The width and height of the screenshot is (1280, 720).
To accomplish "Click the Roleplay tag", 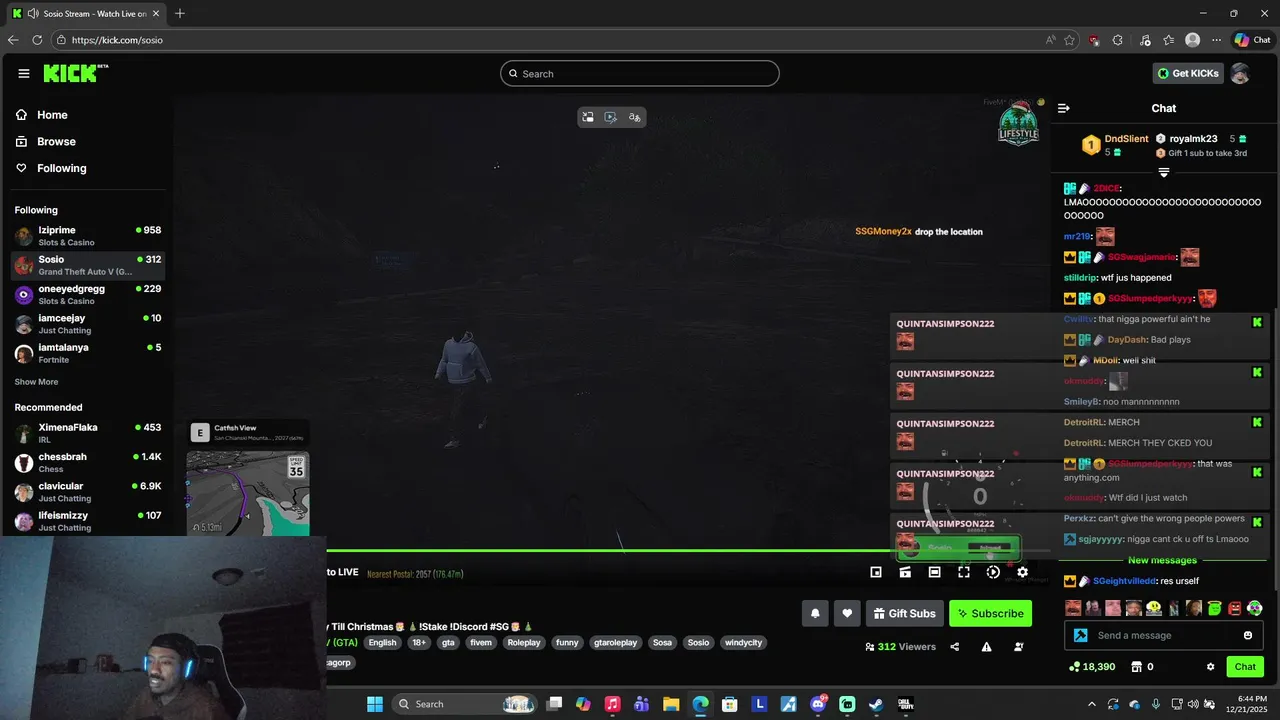I will click(x=524, y=643).
